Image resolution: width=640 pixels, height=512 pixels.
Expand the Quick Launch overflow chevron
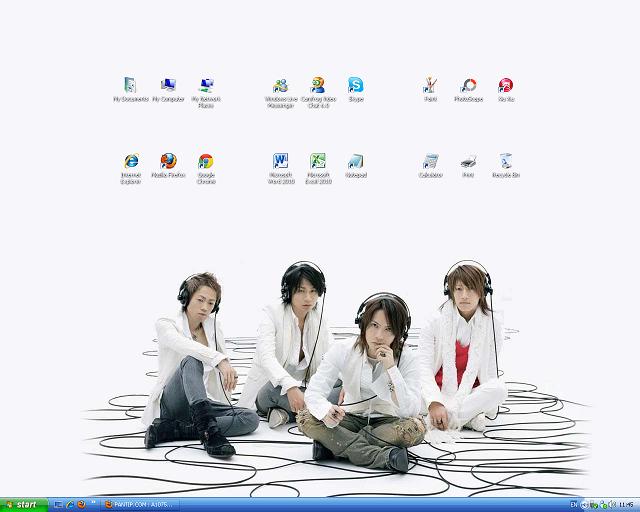[x=93, y=503]
